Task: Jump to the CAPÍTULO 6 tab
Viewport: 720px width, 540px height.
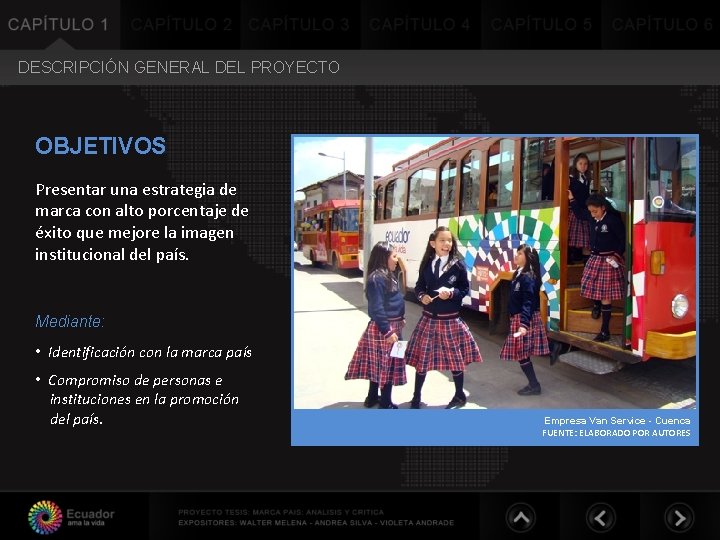Action: click(661, 24)
